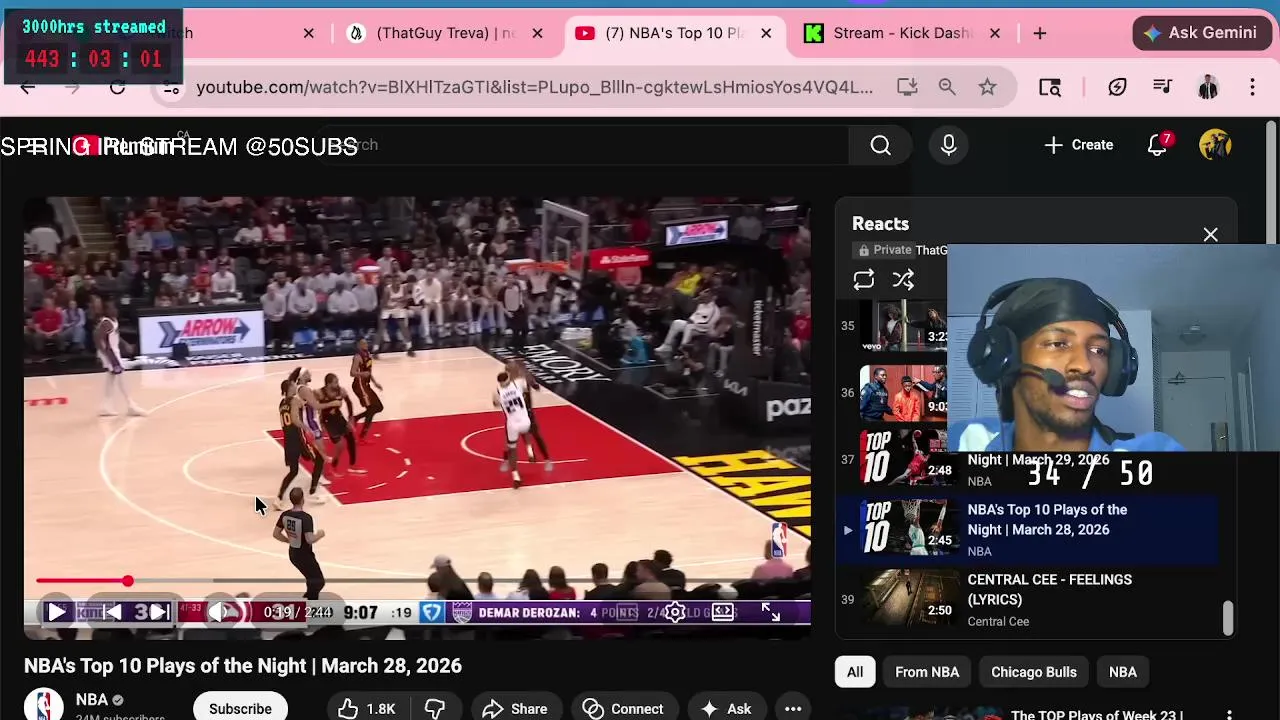Open The TOP Plays of Week 23 video

(1097, 714)
